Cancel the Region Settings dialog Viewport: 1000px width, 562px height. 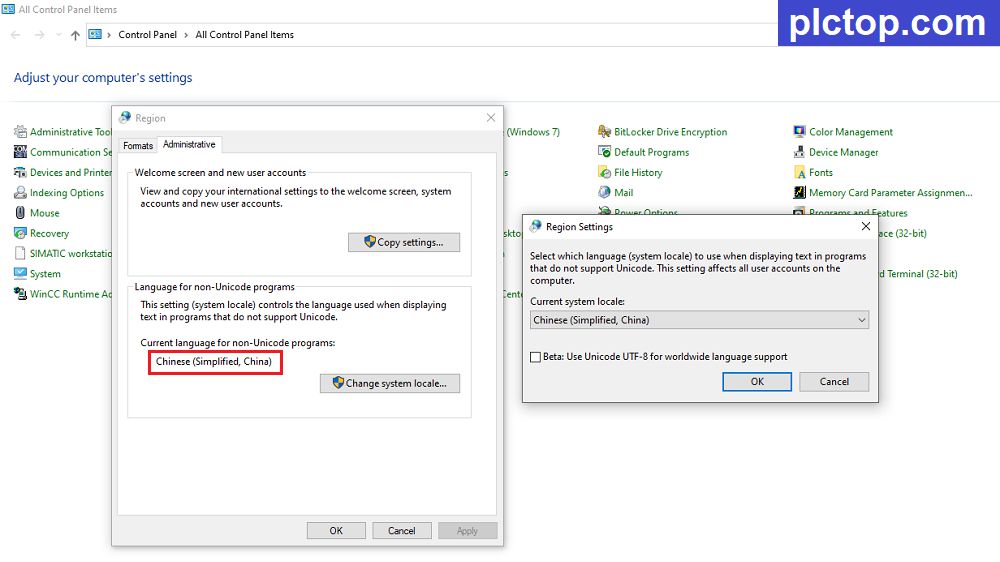(x=834, y=381)
